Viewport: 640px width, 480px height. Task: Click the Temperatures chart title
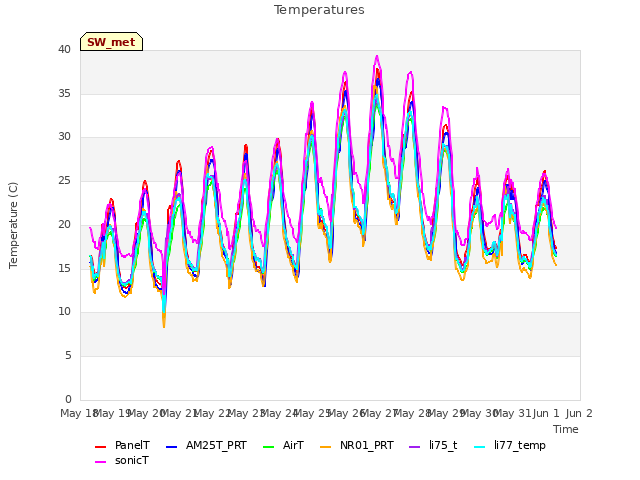tap(319, 10)
